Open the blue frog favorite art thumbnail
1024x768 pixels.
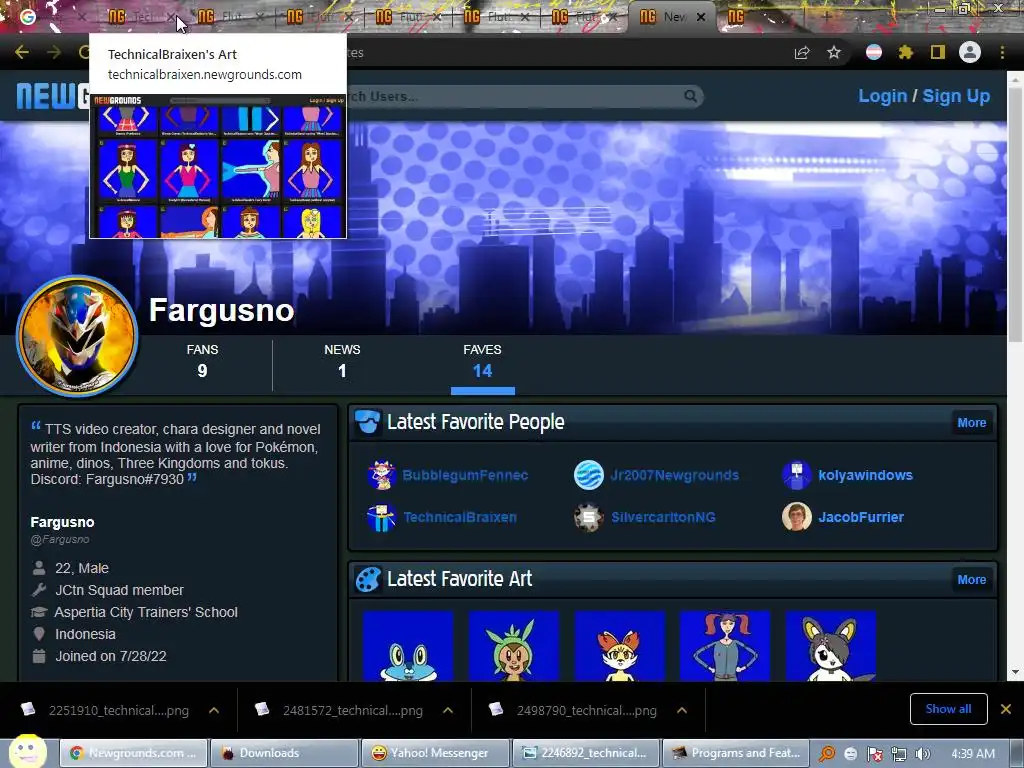(x=408, y=647)
